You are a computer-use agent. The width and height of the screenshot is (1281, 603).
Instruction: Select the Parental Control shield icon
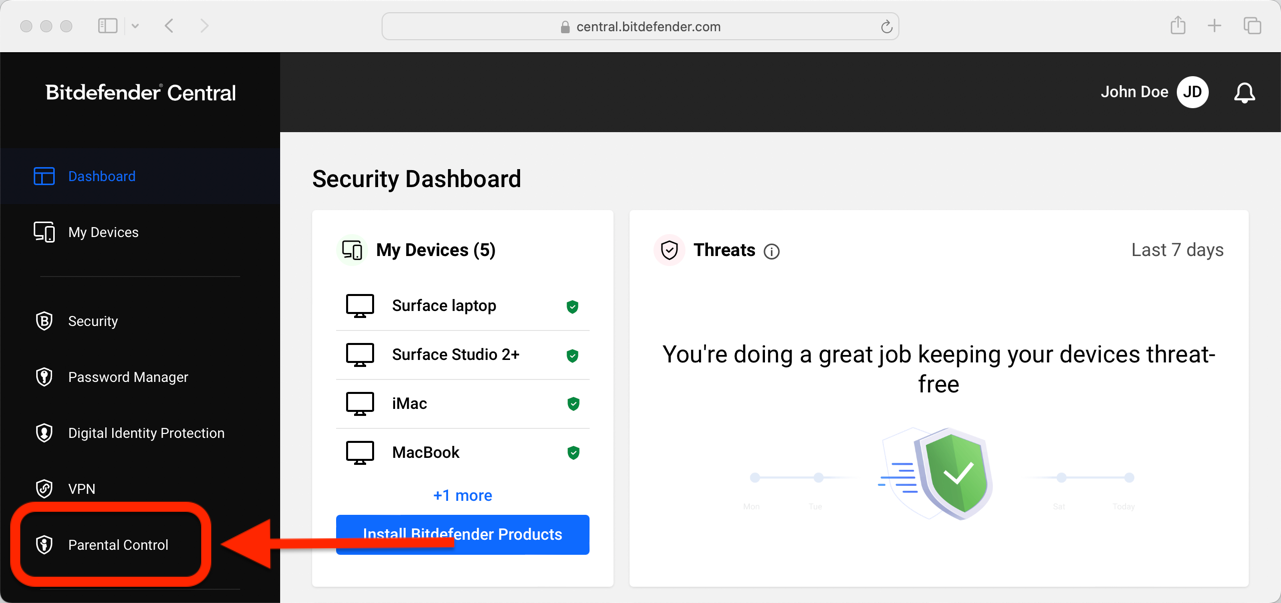tap(43, 544)
